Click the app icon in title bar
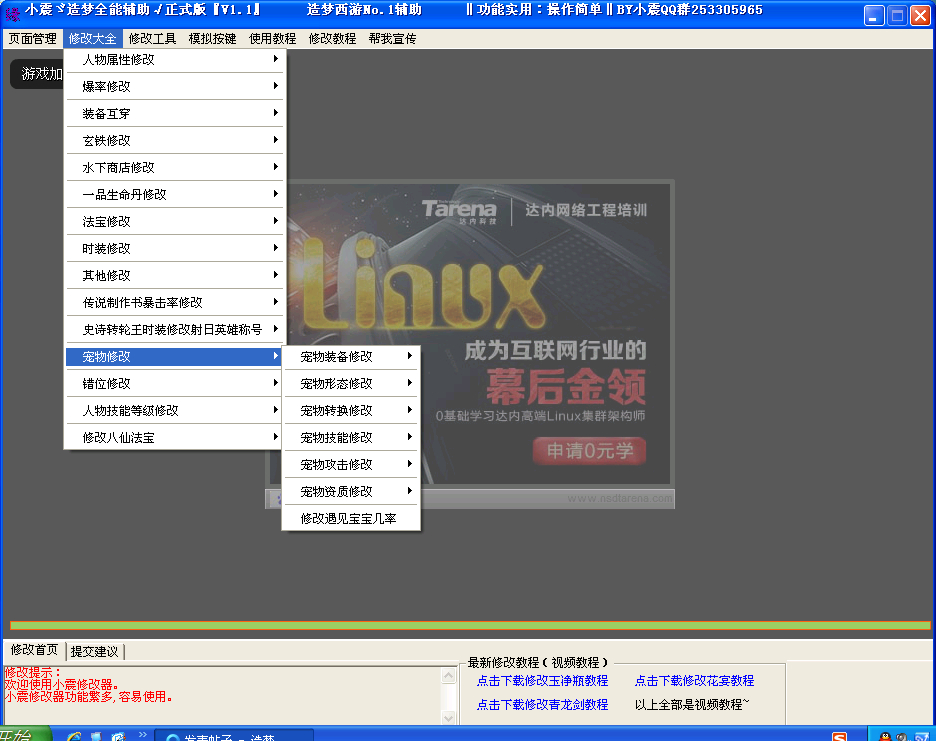The height and width of the screenshot is (741, 936). click(12, 13)
